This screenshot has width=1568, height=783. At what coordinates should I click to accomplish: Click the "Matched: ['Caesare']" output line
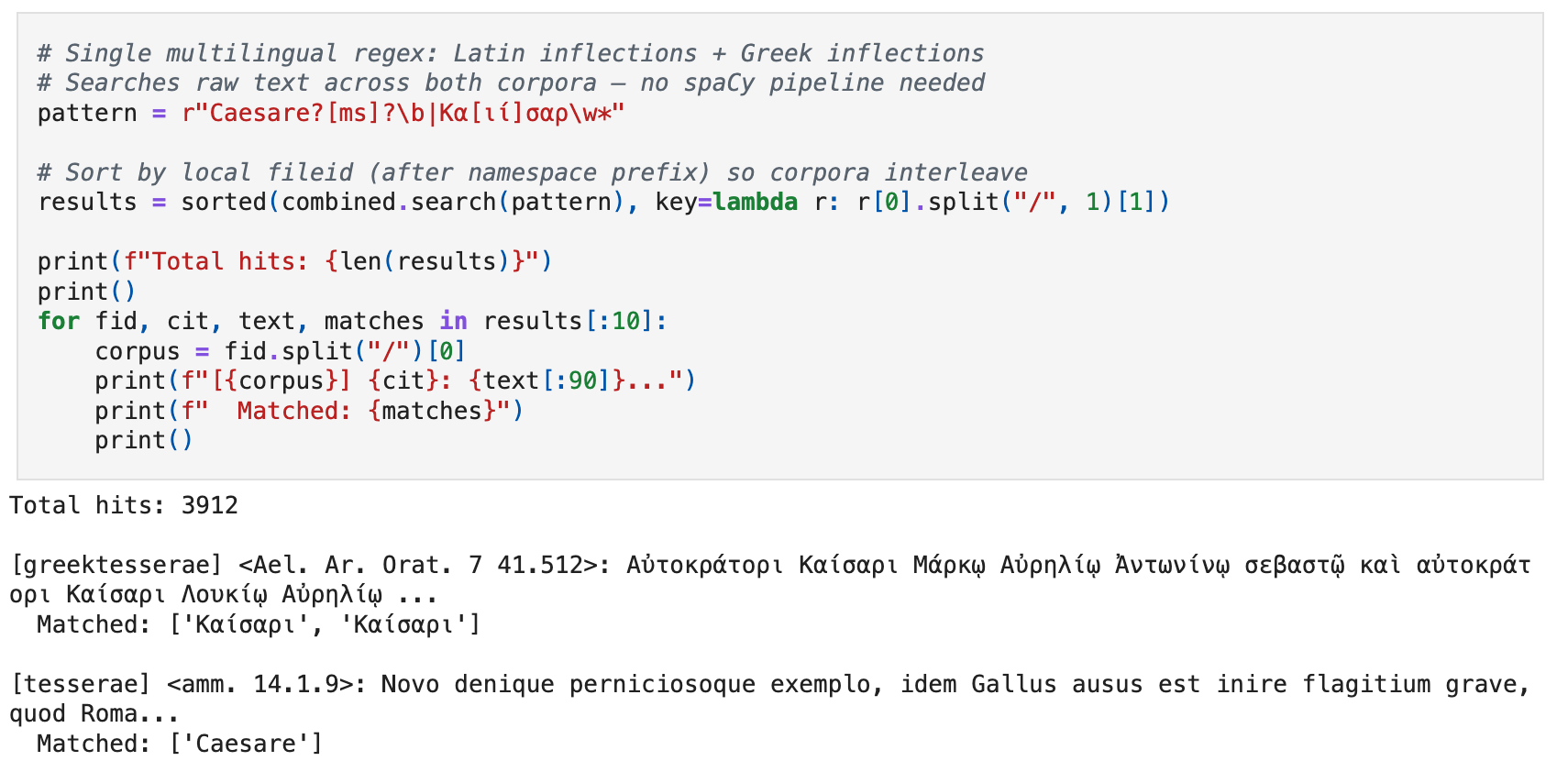pyautogui.click(x=180, y=744)
